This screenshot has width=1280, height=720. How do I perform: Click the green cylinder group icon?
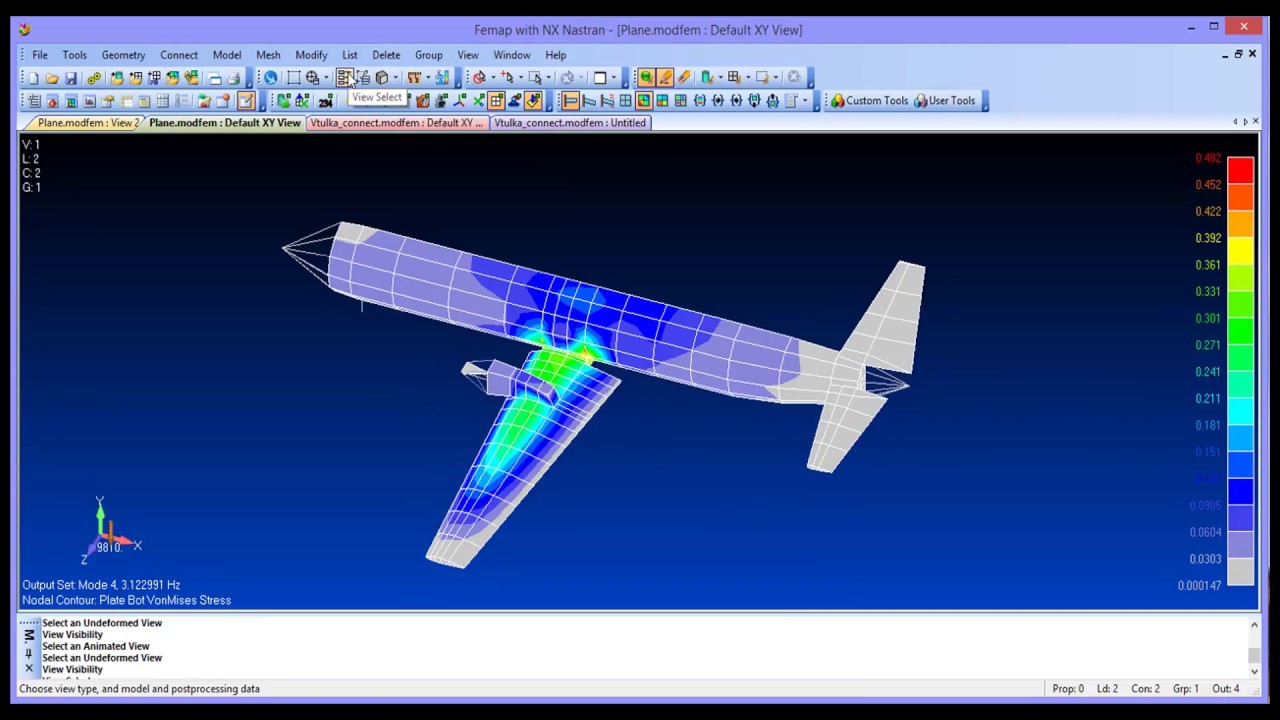point(707,77)
